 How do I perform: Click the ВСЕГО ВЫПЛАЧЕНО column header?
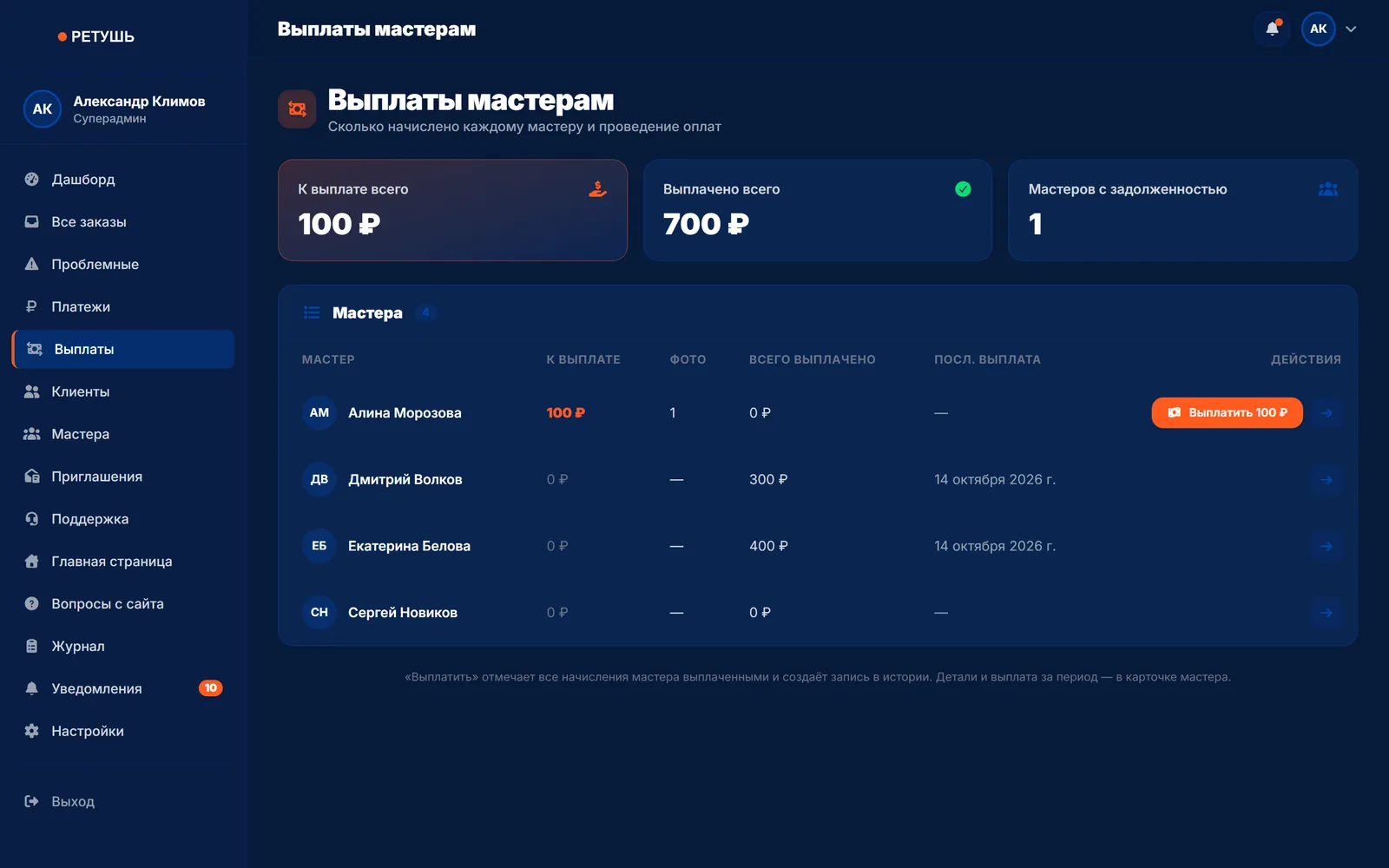813,359
